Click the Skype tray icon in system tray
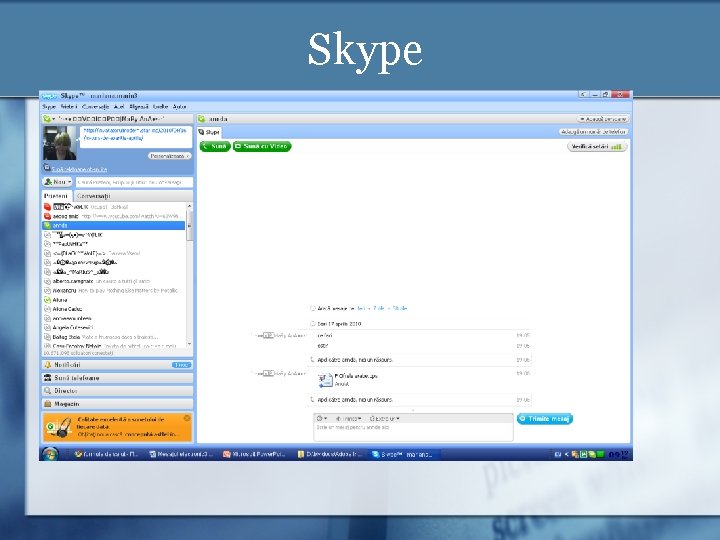The width and height of the screenshot is (720, 540). (592, 455)
